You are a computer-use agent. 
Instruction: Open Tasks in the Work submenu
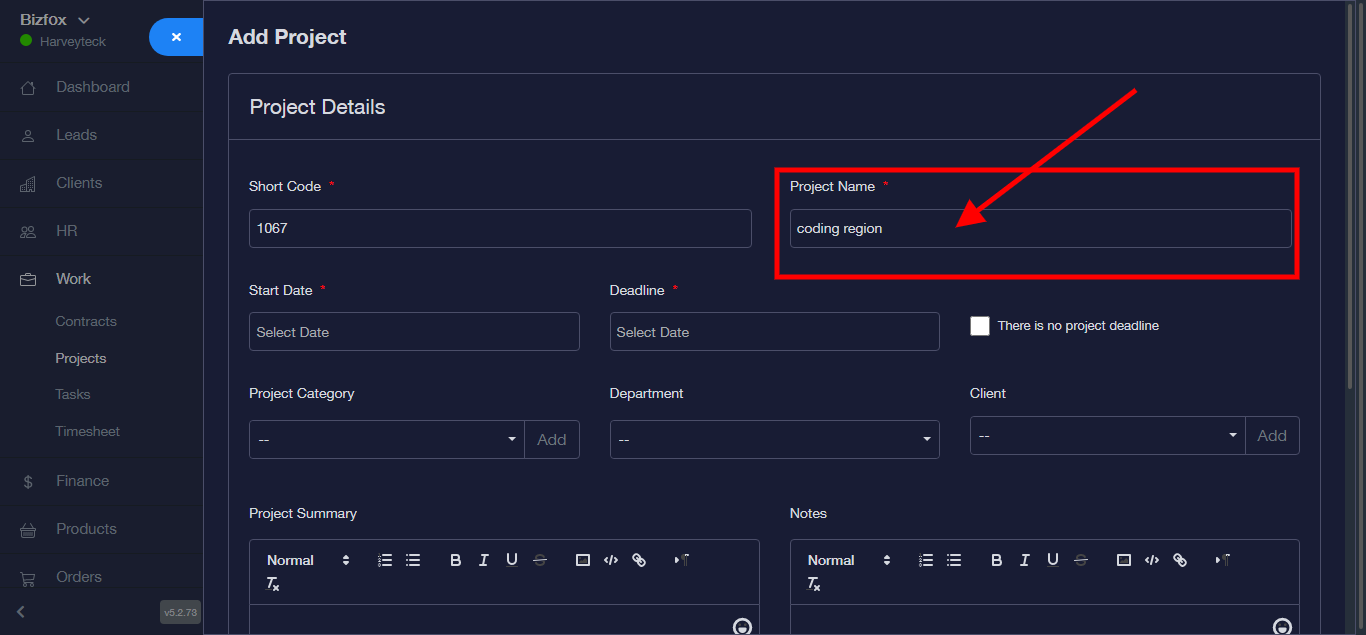click(x=73, y=394)
